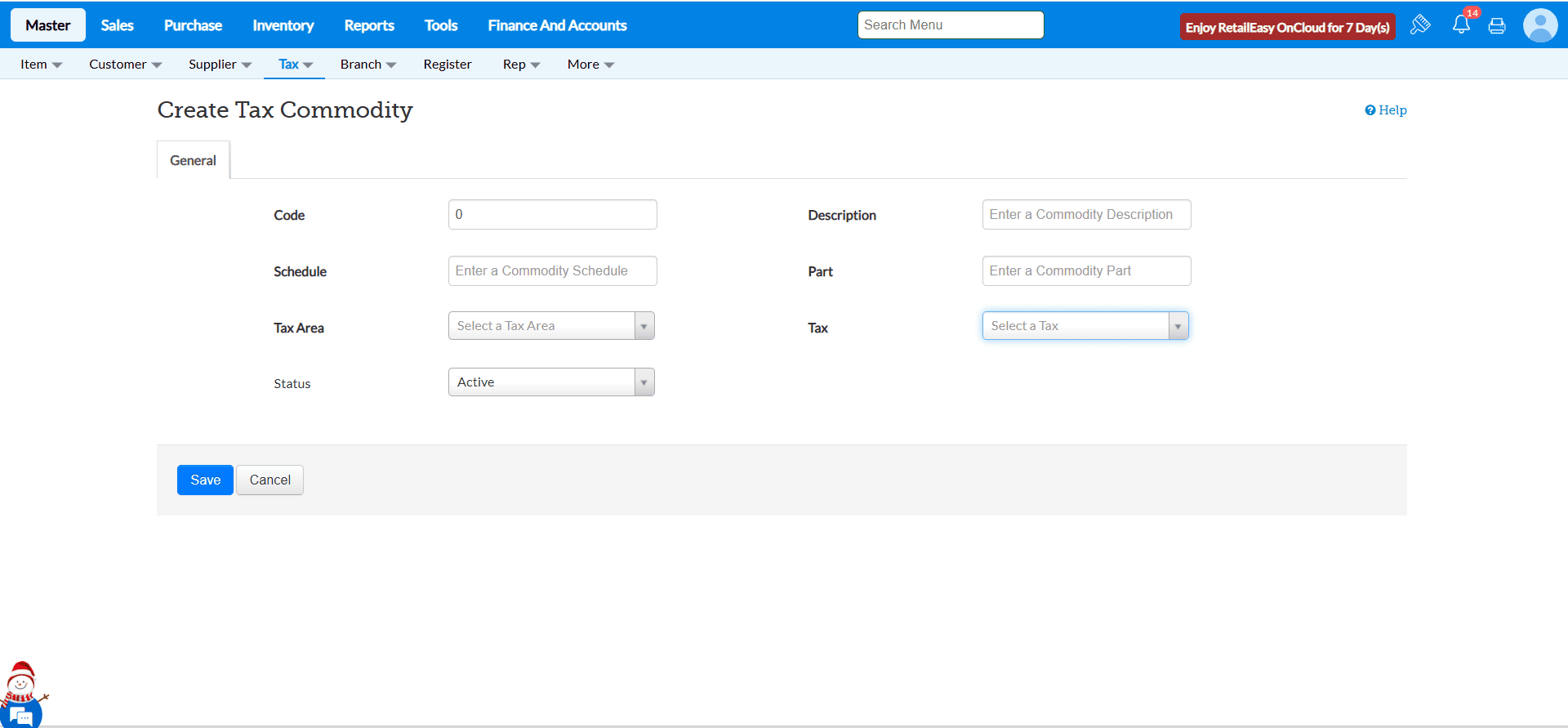
Task: Expand the Supplier submenu
Action: pyautogui.click(x=220, y=64)
